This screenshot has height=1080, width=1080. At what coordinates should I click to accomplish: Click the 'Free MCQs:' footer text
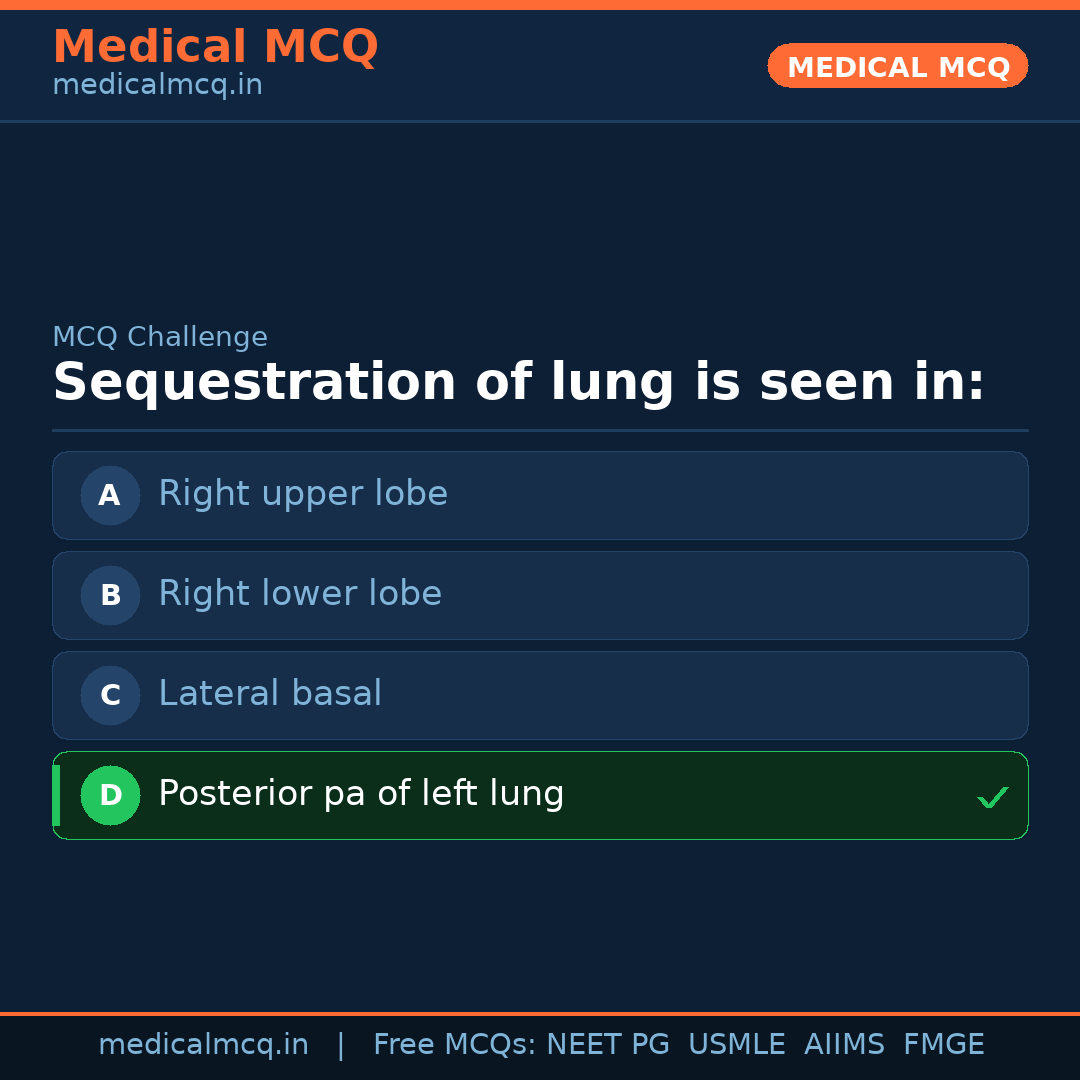[455, 1045]
